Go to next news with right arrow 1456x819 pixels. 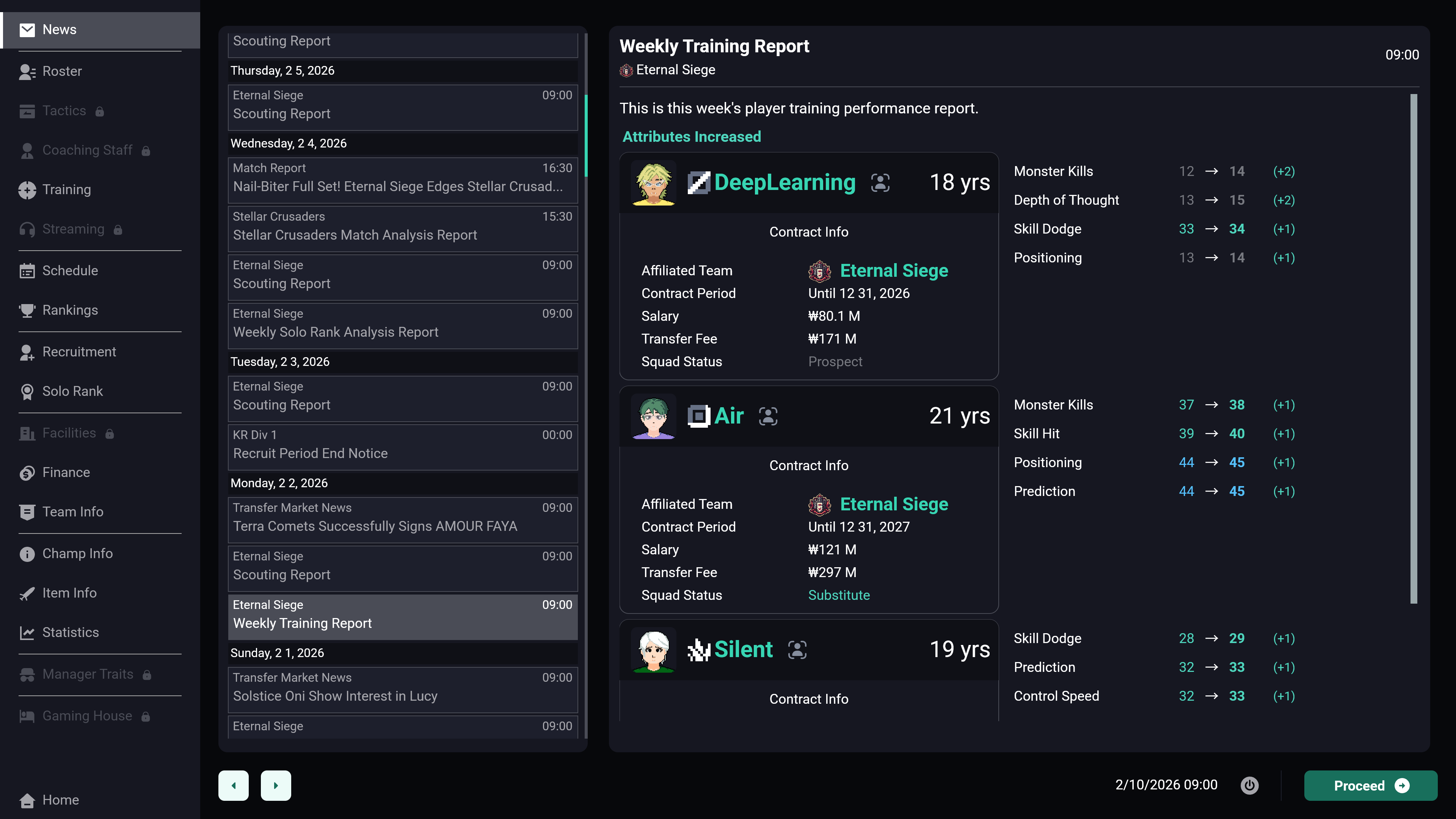click(x=276, y=786)
